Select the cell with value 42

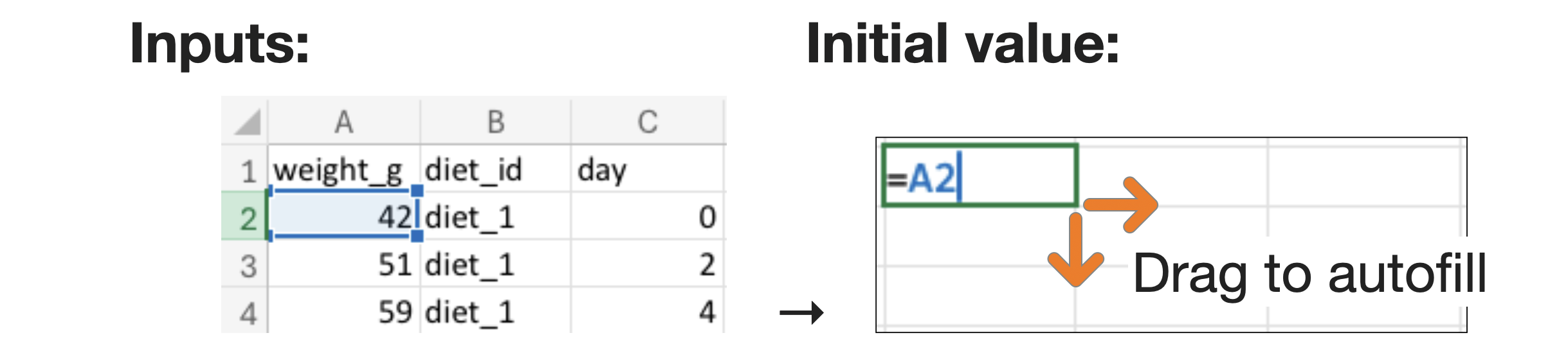click(x=343, y=217)
